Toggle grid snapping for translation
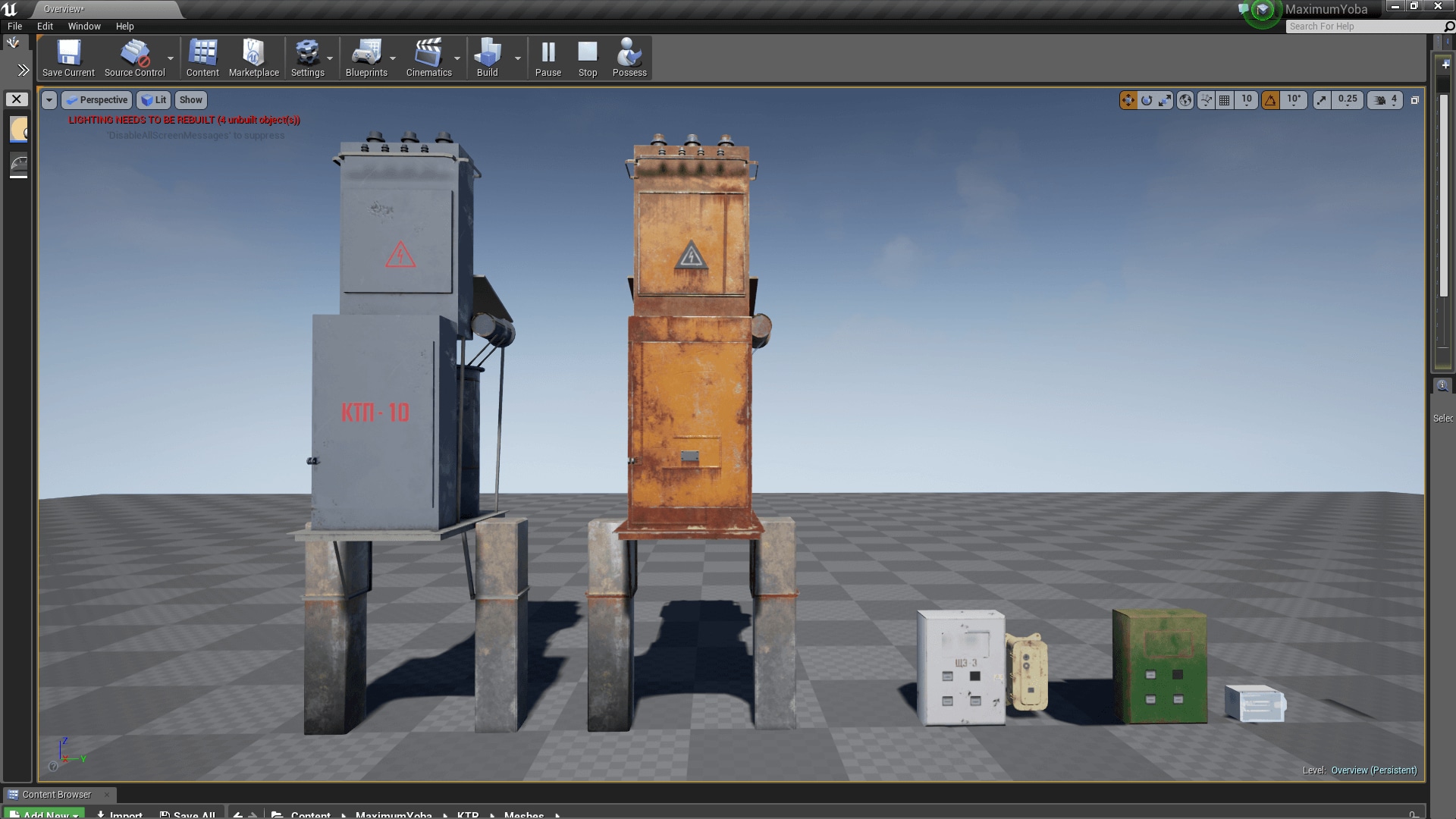Viewport: 1456px width, 819px height. [1225, 100]
